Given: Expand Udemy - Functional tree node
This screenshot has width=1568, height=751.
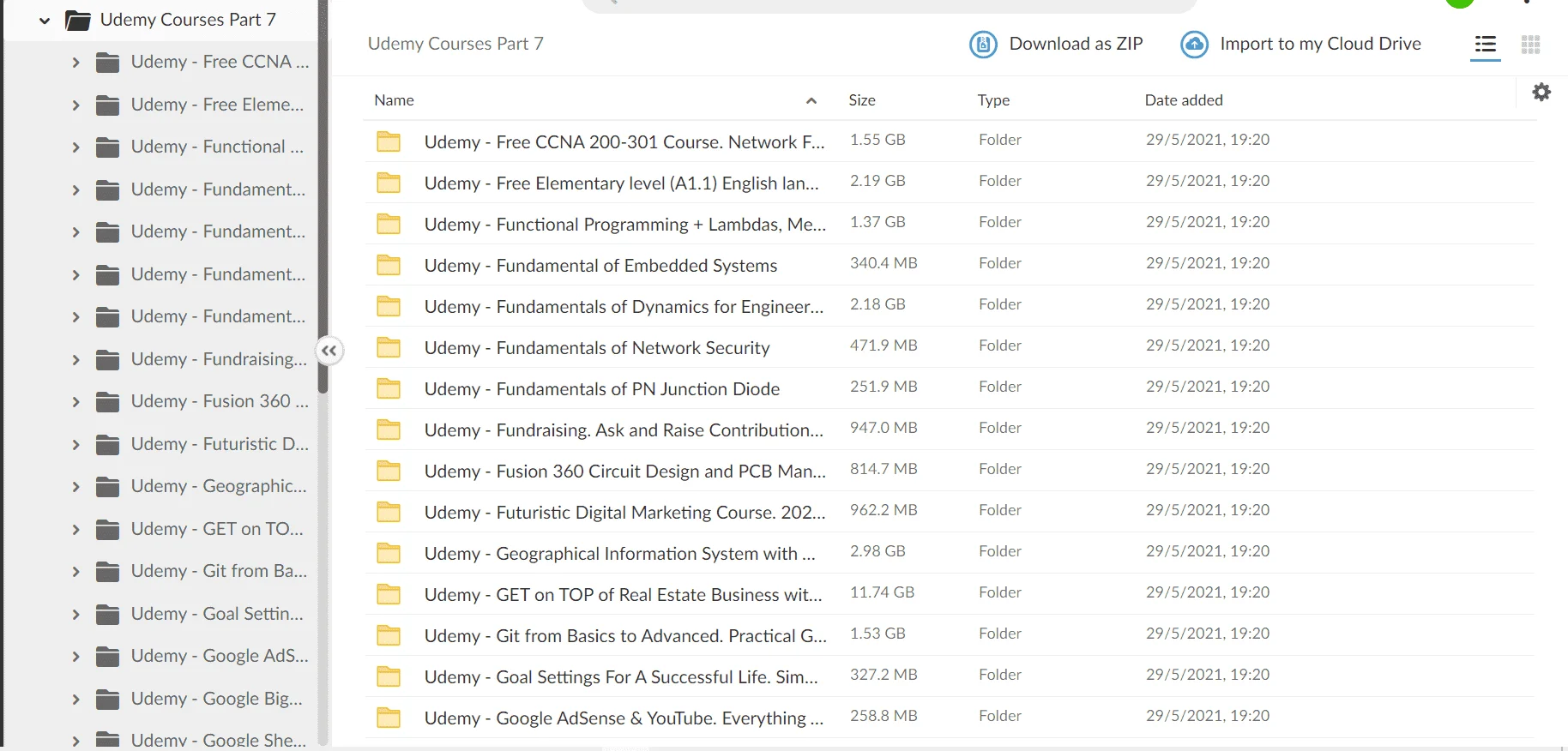Looking at the screenshot, I should click(x=75, y=147).
